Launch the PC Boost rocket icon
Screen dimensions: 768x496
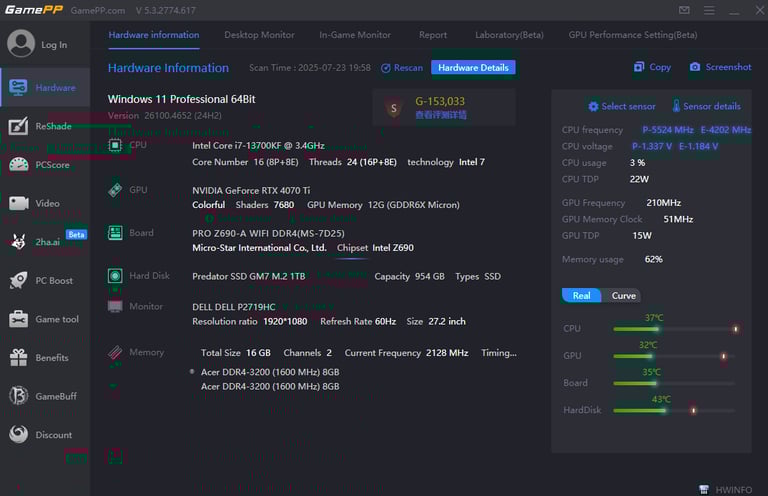point(19,280)
